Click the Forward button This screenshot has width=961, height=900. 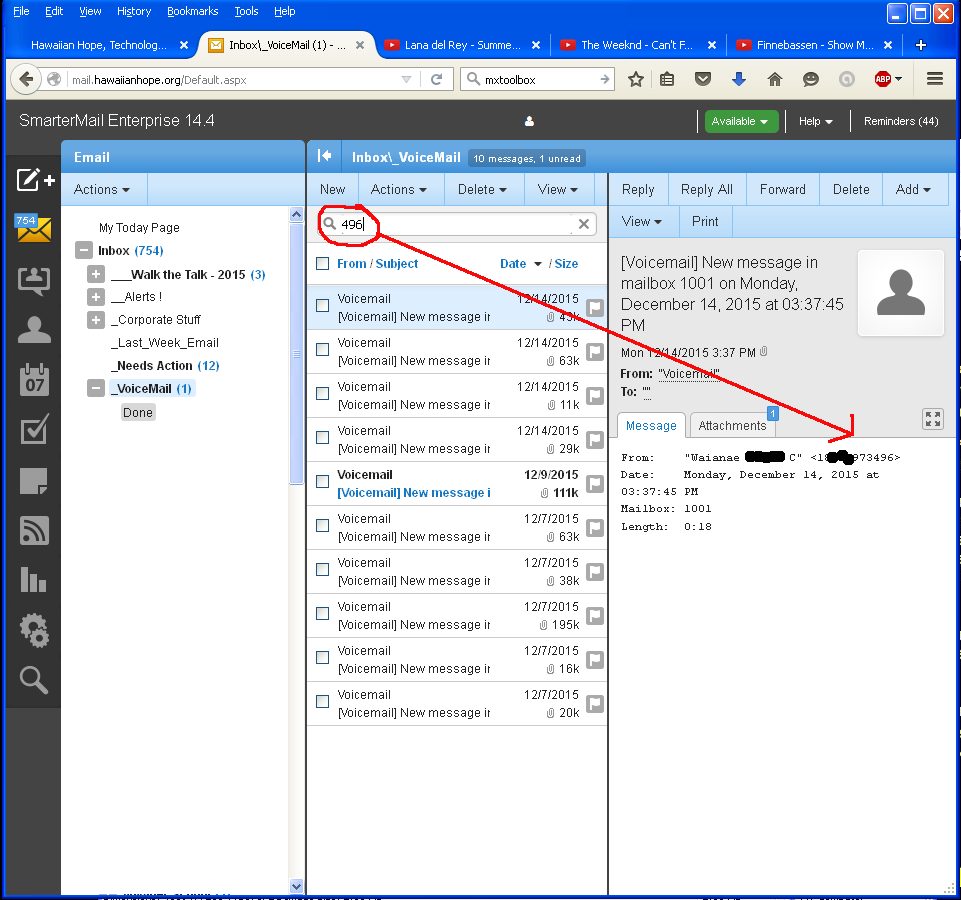click(x=783, y=189)
